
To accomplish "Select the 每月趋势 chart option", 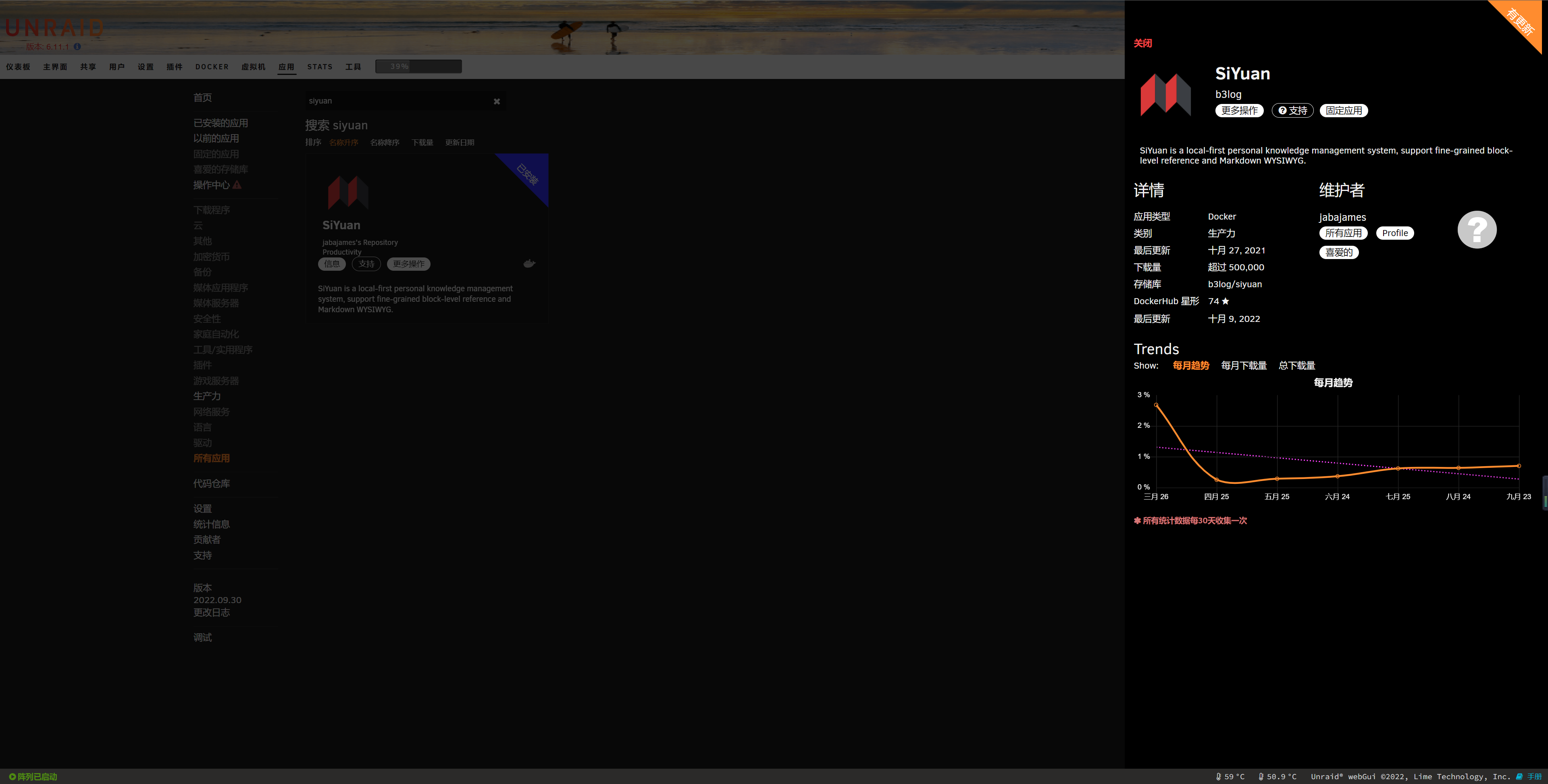I will tap(1190, 365).
